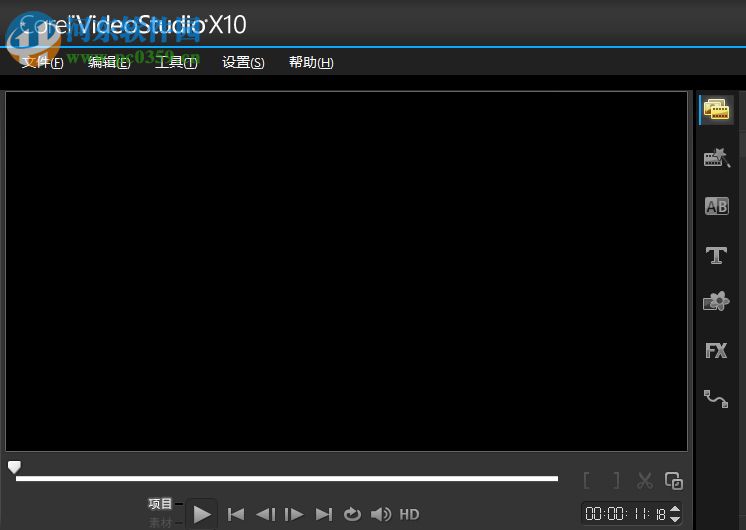Open the Instant Project templates panel
The image size is (746, 530).
[x=717, y=158]
